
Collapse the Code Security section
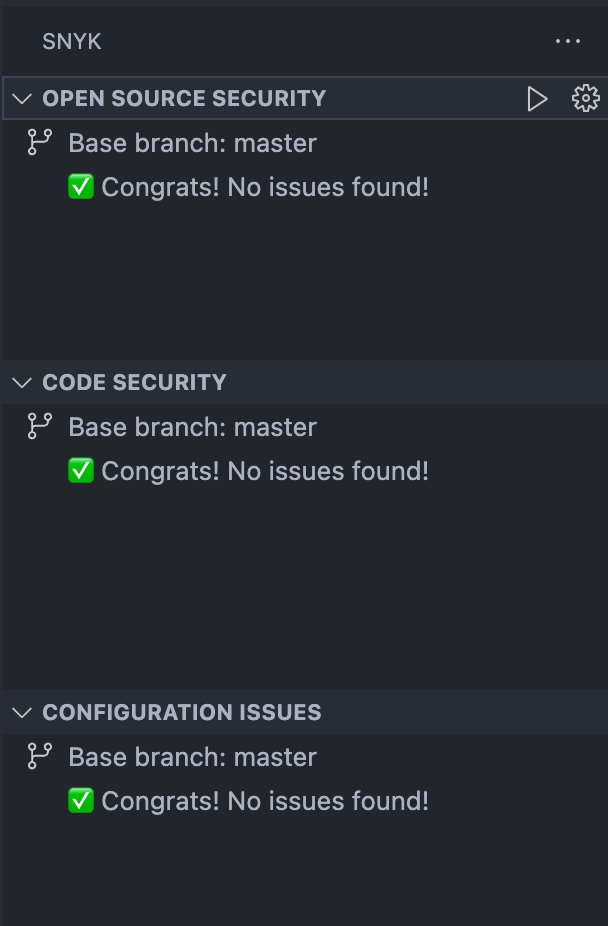[x=21, y=382]
